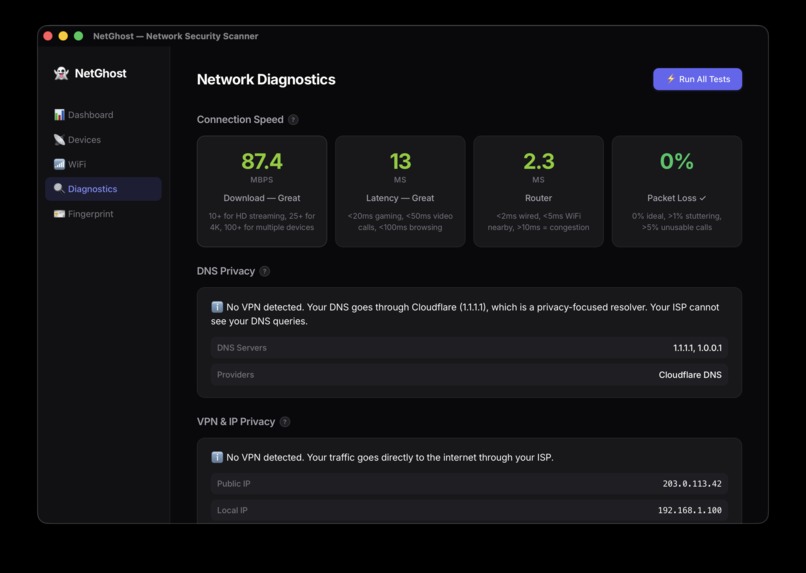The image size is (806, 573).
Task: Open help icon beside Connection Speed
Action: pyautogui.click(x=293, y=120)
